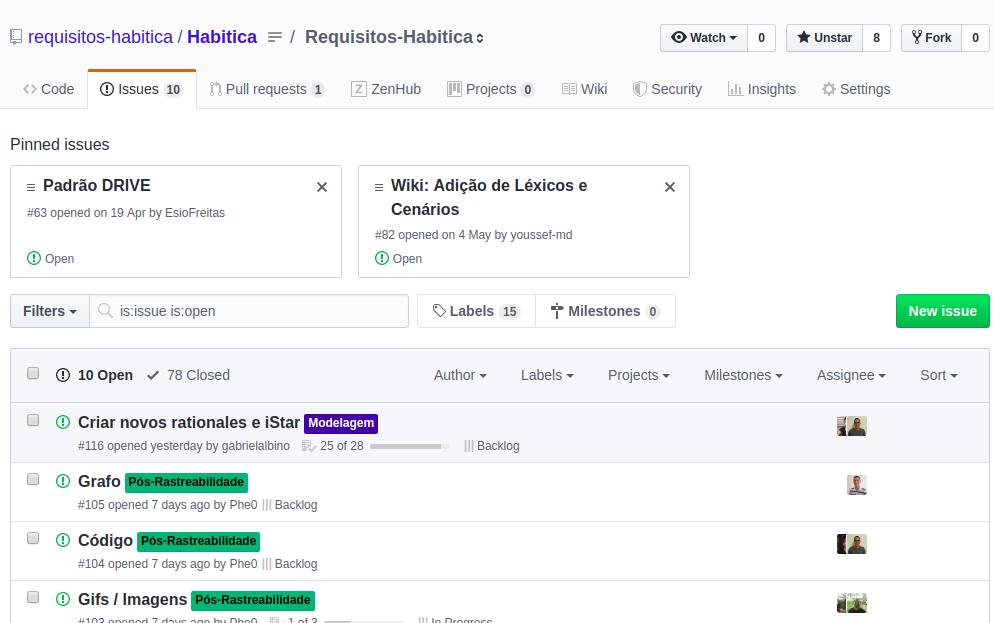994x623 pixels.
Task: Open the requisitos-habitica organization link
Action: [x=100, y=37]
